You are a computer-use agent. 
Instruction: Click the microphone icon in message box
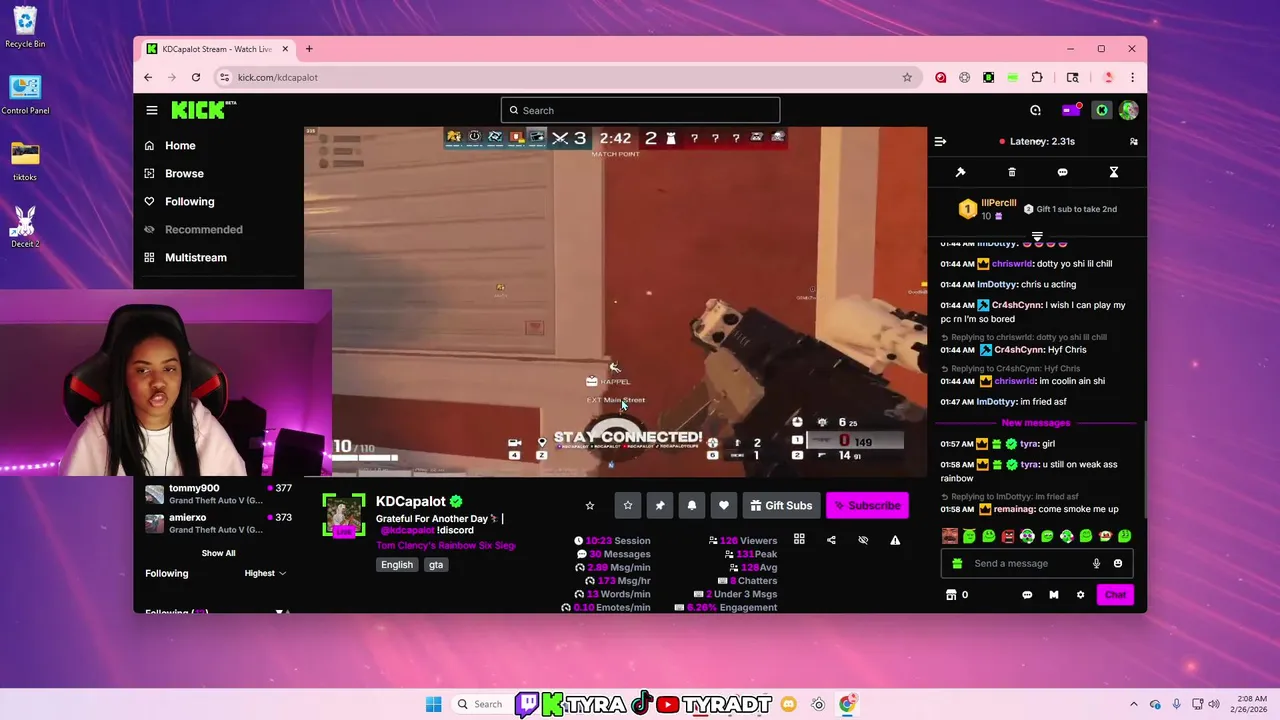pos(1096,563)
